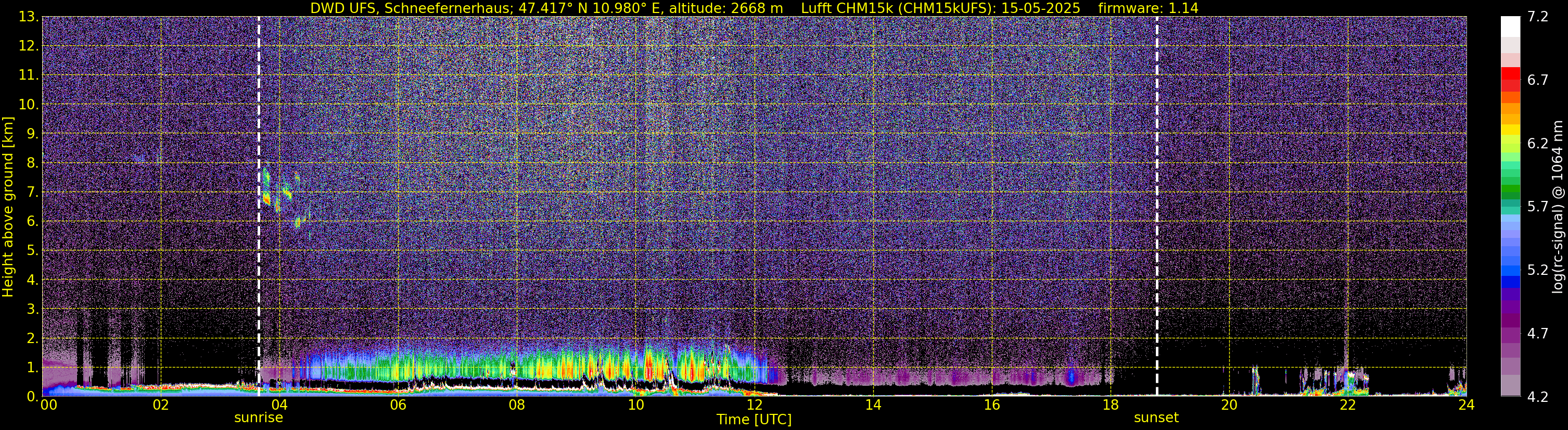This screenshot has height=430, width=1568.
Task: Click the chart title mentioning Schneefernerhaus
Action: tap(754, 8)
